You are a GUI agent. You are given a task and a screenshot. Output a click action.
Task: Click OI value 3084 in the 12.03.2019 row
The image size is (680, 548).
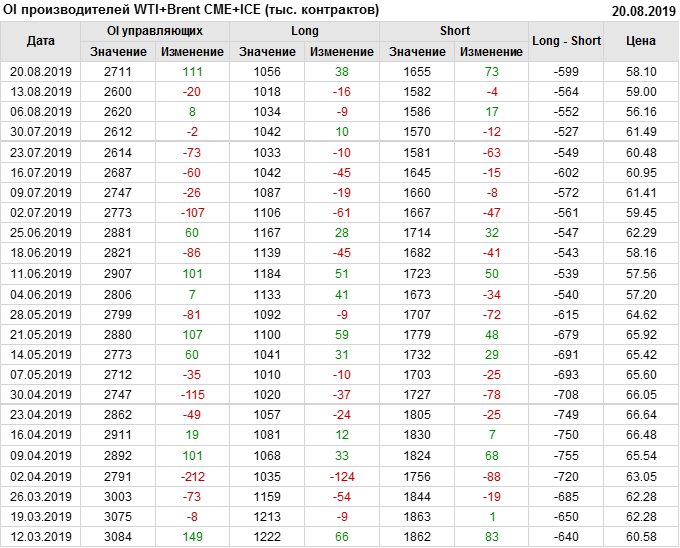118,538
